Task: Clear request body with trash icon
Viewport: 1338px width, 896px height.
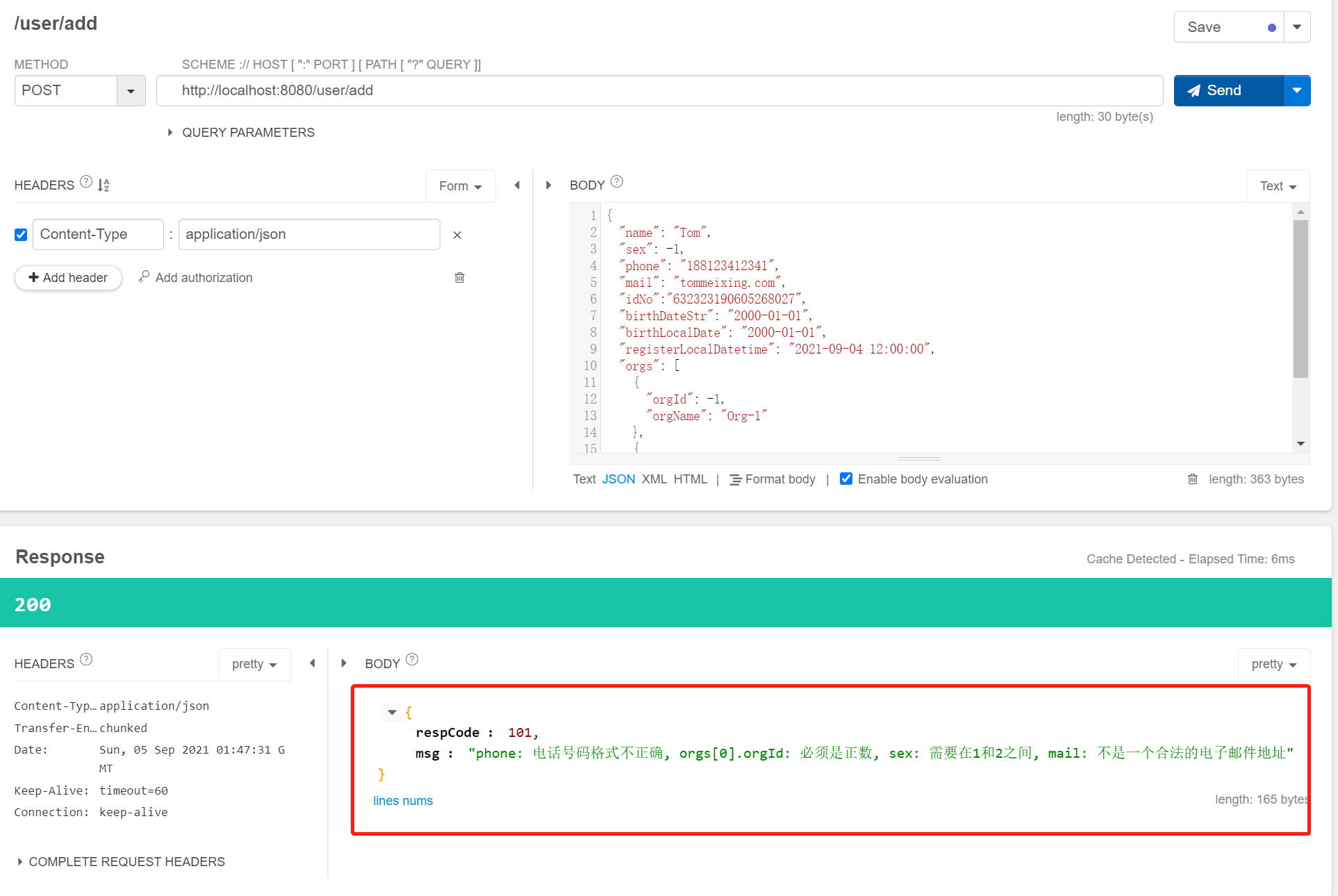Action: (x=1192, y=479)
